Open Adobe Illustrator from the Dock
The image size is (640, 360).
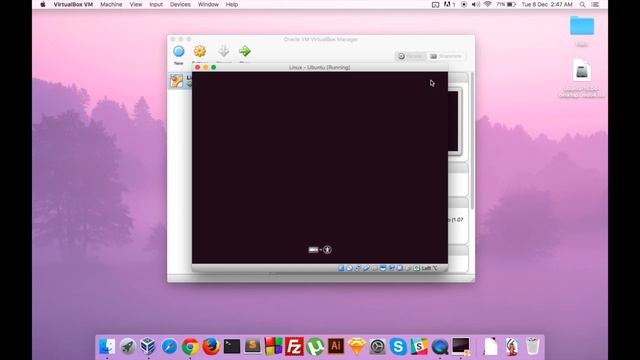tap(336, 347)
